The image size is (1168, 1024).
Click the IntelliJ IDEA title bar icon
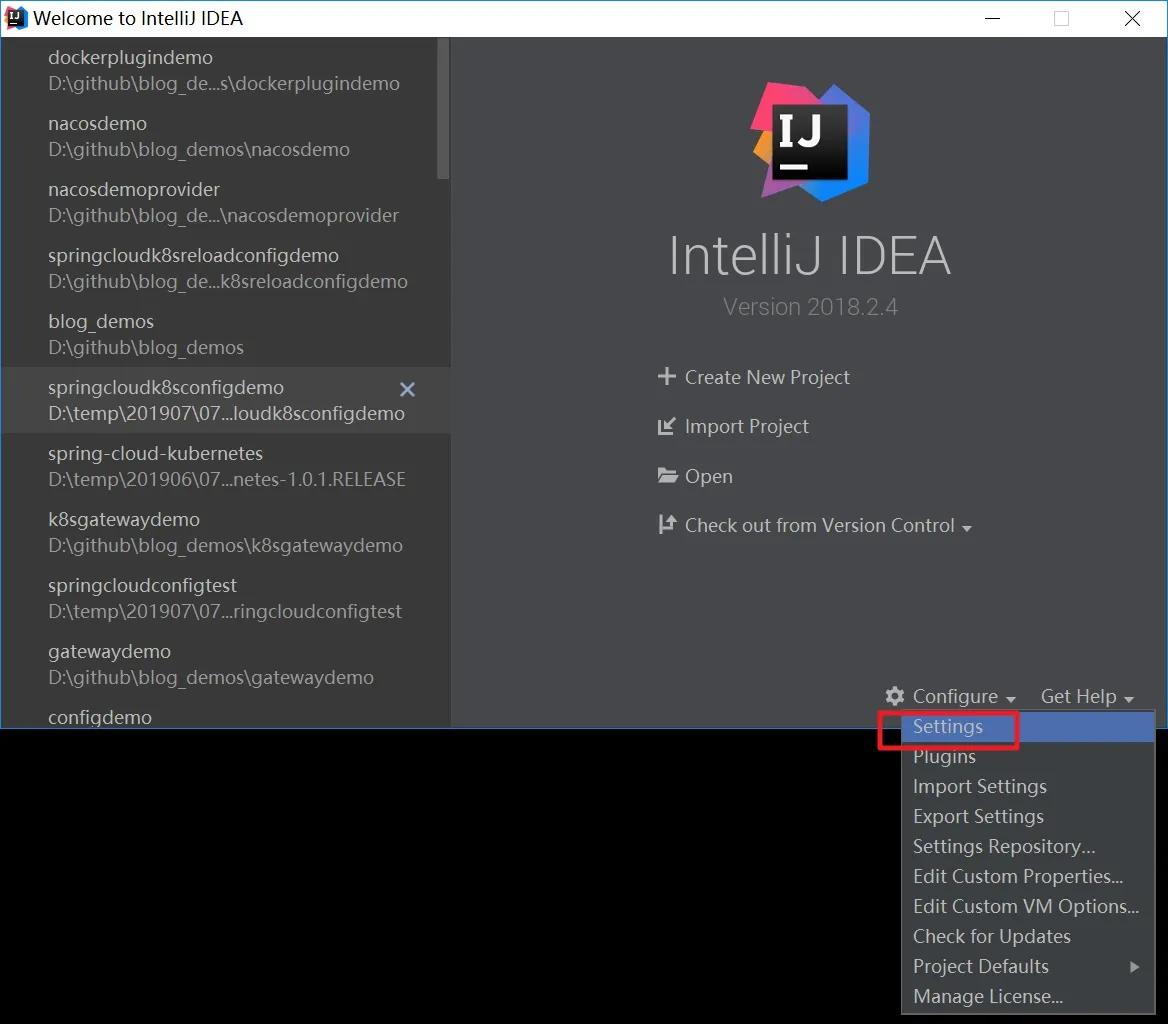click(x=16, y=18)
